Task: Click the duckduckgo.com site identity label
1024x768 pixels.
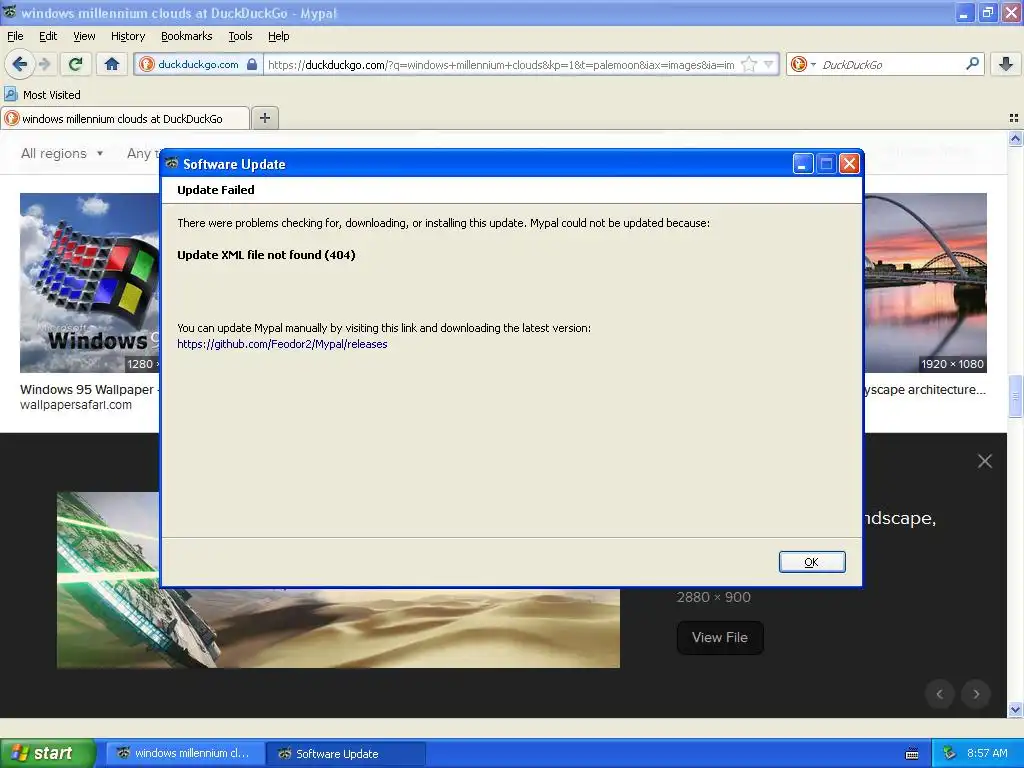Action: [x=198, y=64]
